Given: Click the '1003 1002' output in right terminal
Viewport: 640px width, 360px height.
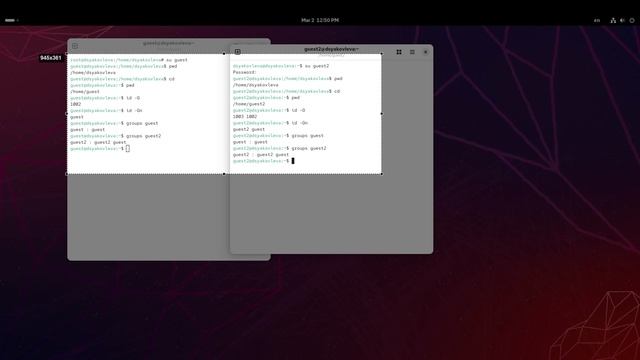Looking at the screenshot, I should (245, 116).
